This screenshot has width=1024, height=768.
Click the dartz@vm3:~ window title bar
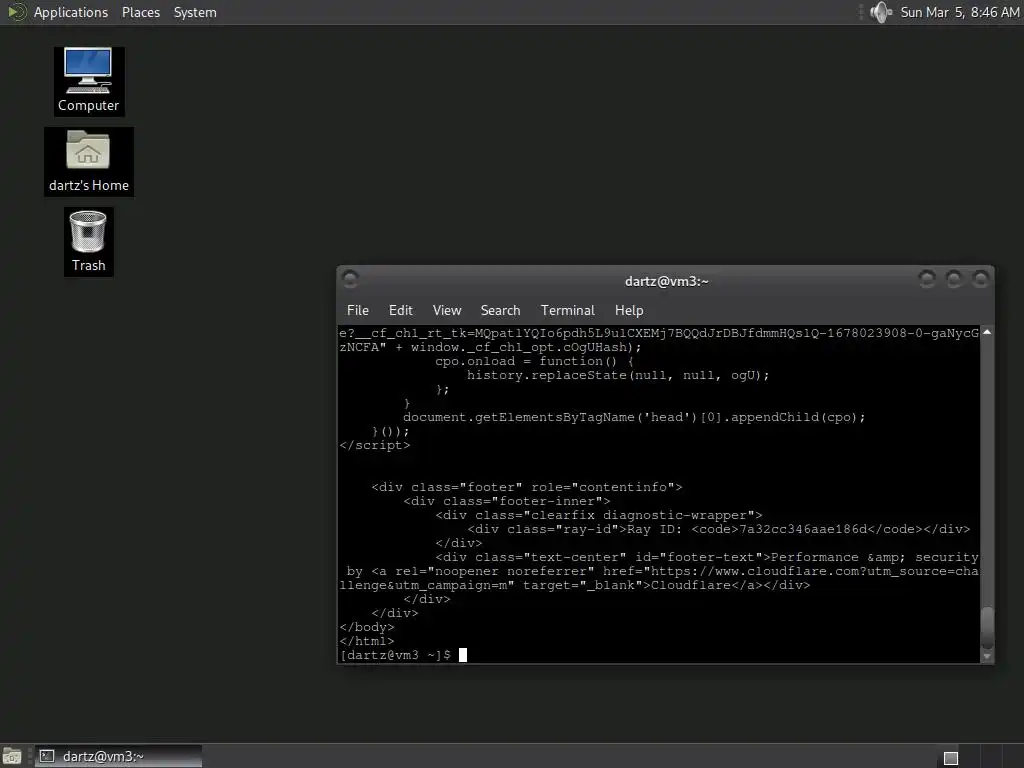point(666,281)
